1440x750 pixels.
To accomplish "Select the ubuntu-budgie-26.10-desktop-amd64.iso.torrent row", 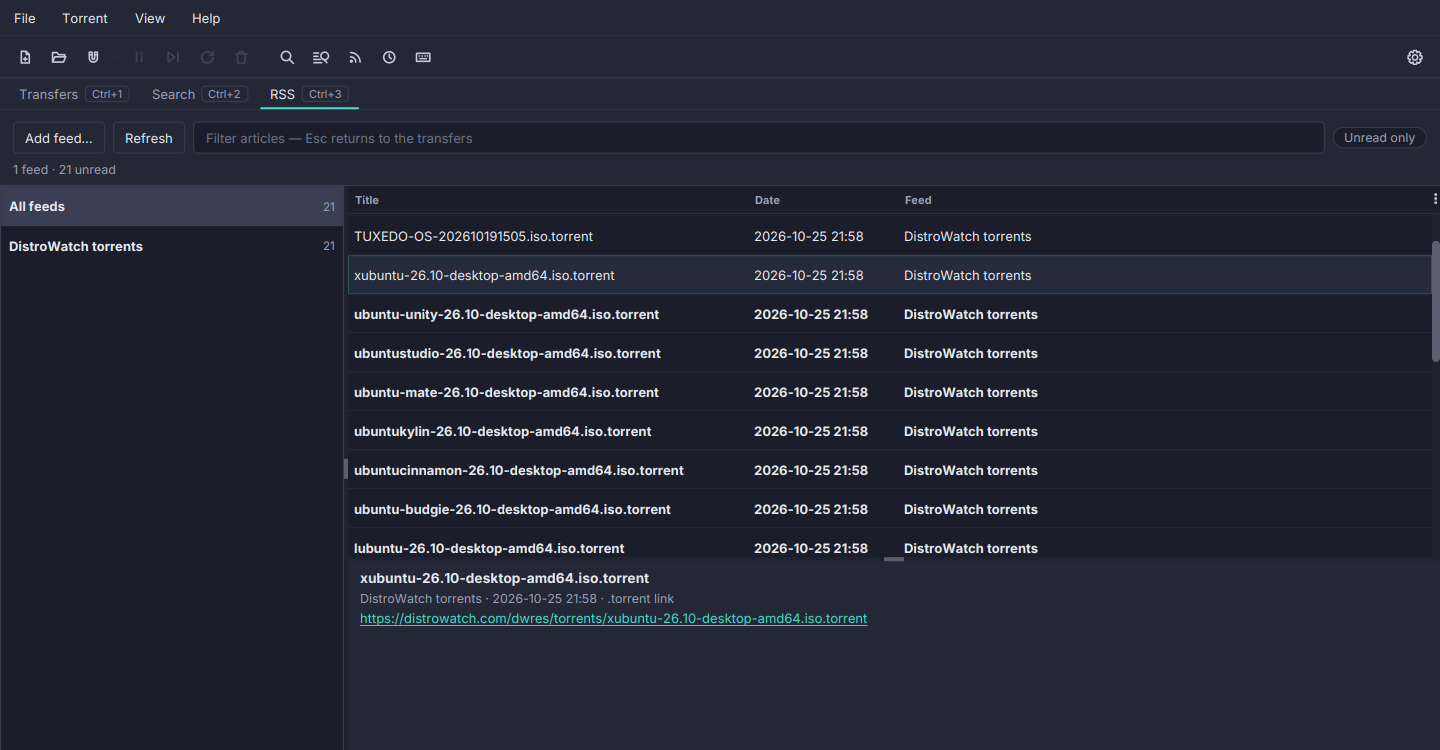I will (890, 509).
